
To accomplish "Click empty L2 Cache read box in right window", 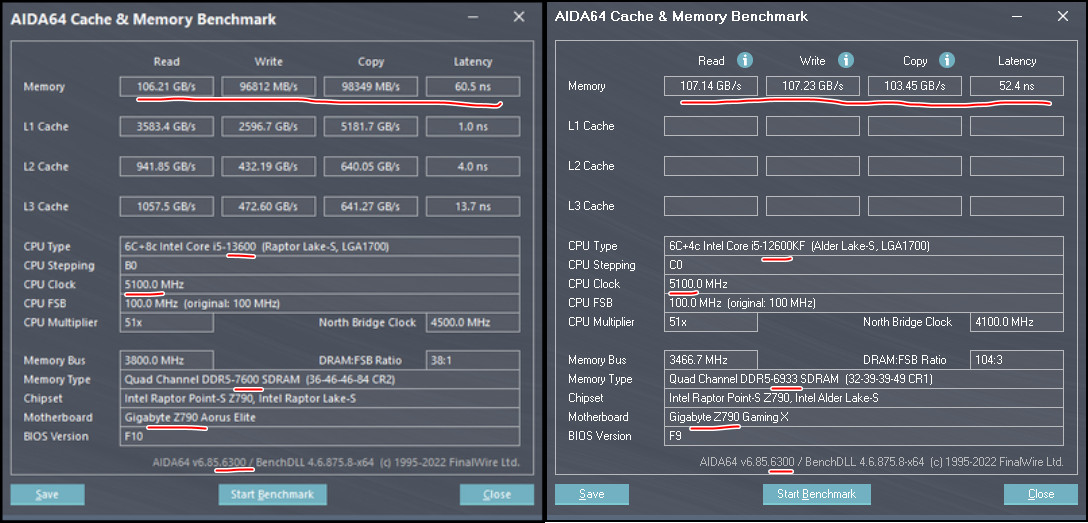I will click(711, 166).
